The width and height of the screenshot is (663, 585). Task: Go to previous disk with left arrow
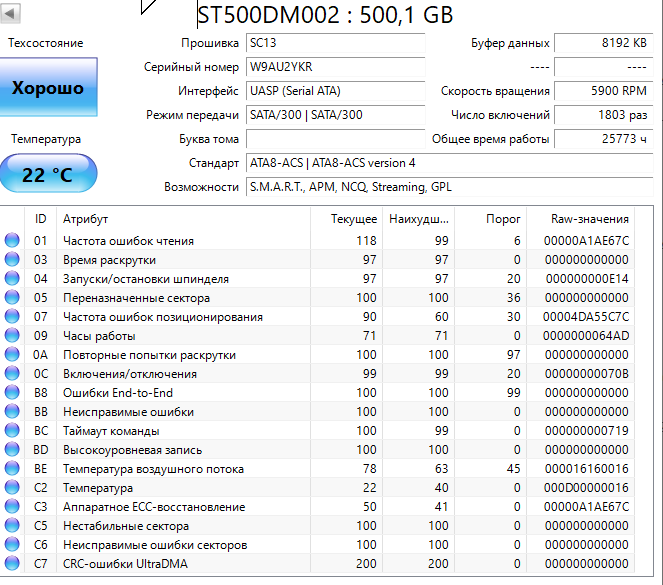[x=10, y=13]
